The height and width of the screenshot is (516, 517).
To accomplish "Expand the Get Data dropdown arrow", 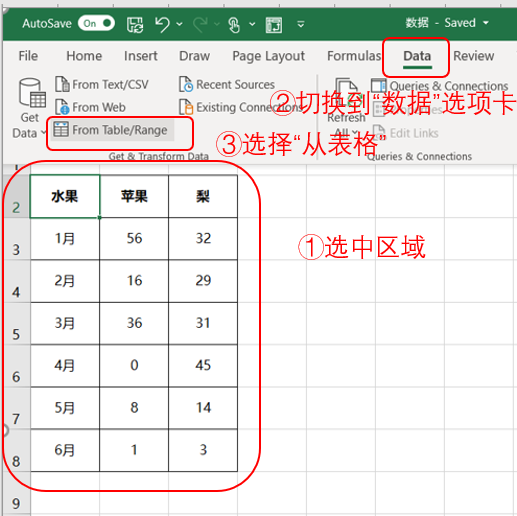I will tap(43, 133).
